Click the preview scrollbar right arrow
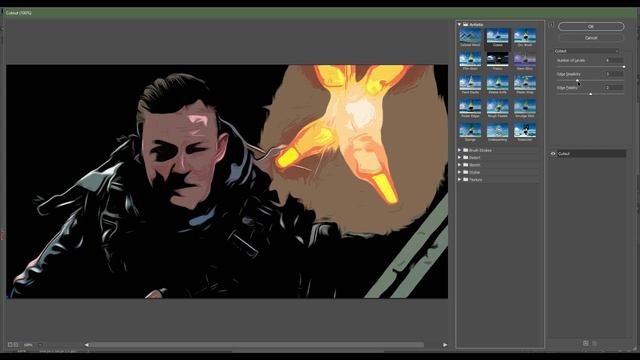 [x=445, y=345]
